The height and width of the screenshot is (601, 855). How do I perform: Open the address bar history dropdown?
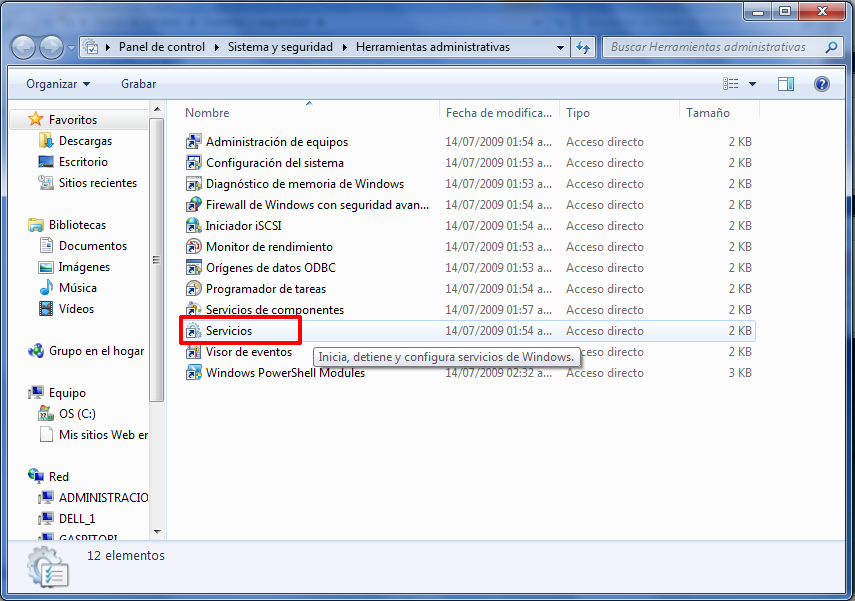click(560, 47)
